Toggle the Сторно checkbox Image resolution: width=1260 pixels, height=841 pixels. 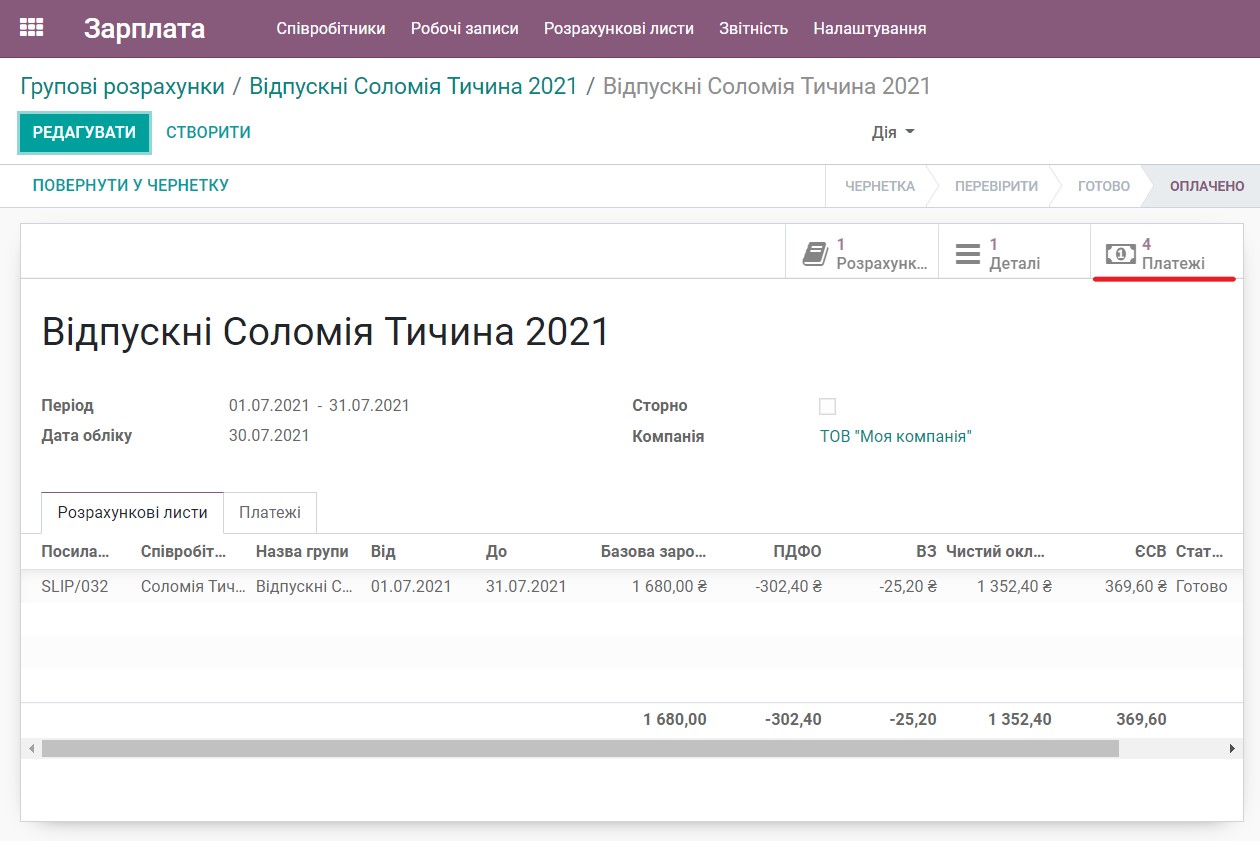tap(827, 405)
